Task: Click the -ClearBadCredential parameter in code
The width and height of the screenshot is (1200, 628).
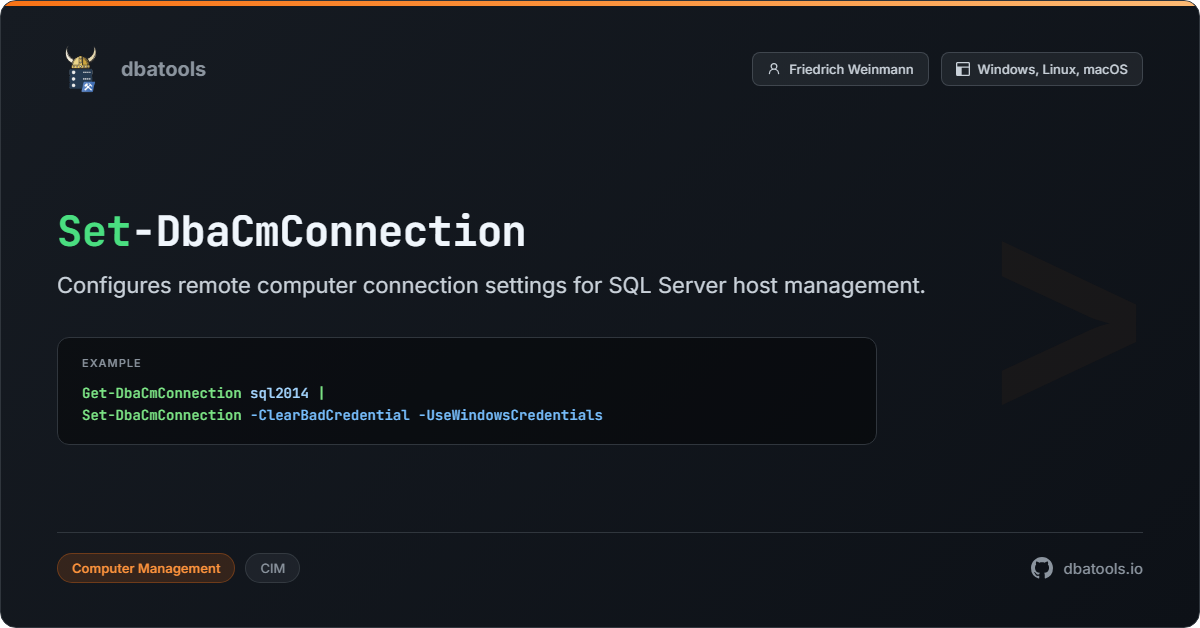Action: point(330,414)
